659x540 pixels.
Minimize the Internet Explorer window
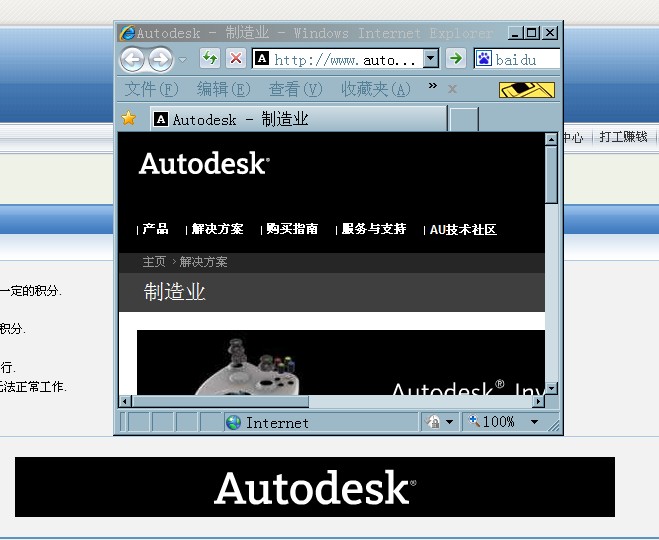(x=515, y=33)
